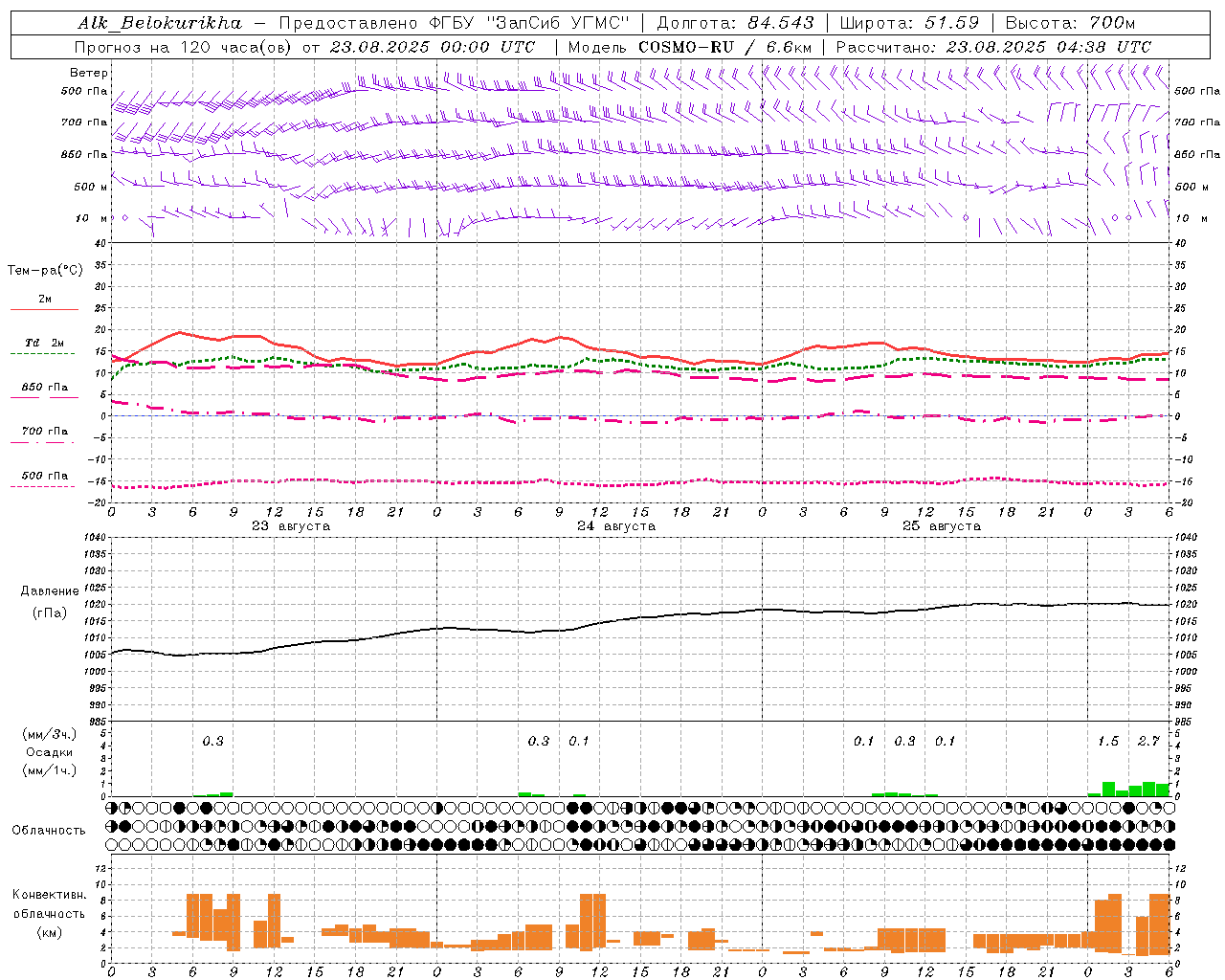Click the 500 гПа temperature legend label
1225x980 pixels.
[x=44, y=476]
